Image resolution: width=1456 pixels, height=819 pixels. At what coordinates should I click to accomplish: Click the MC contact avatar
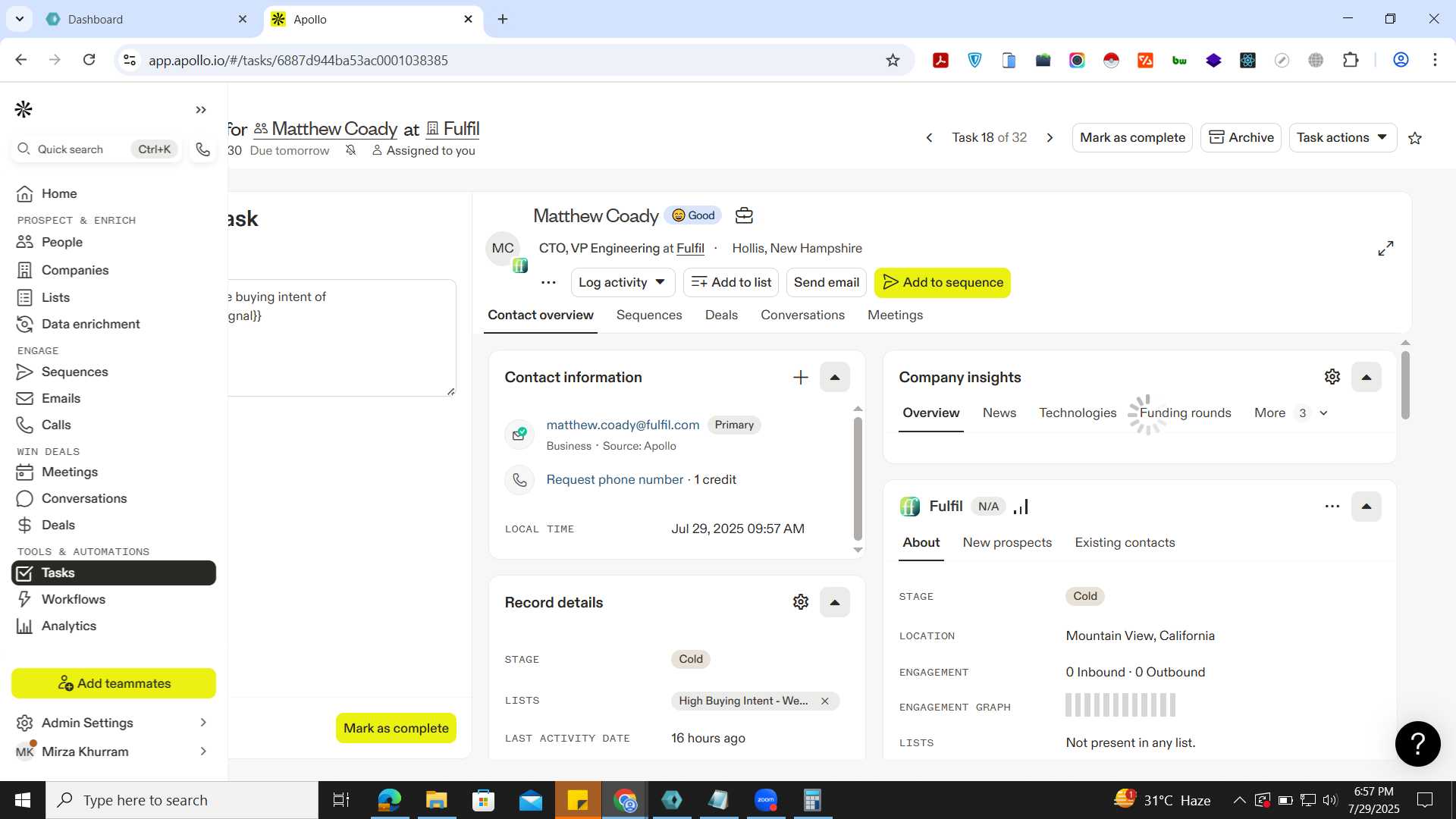503,249
